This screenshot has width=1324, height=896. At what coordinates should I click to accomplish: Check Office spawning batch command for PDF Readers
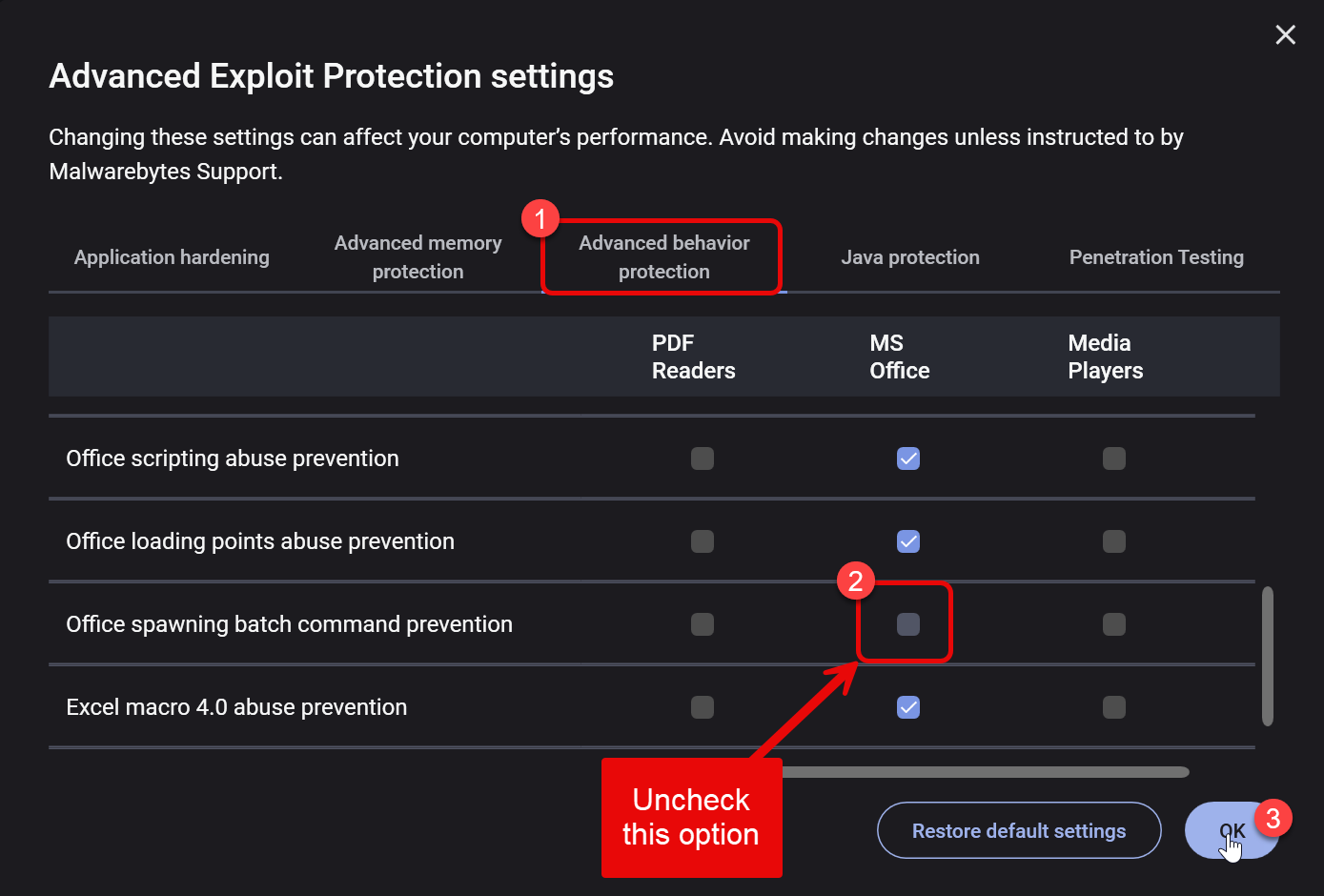point(703,624)
